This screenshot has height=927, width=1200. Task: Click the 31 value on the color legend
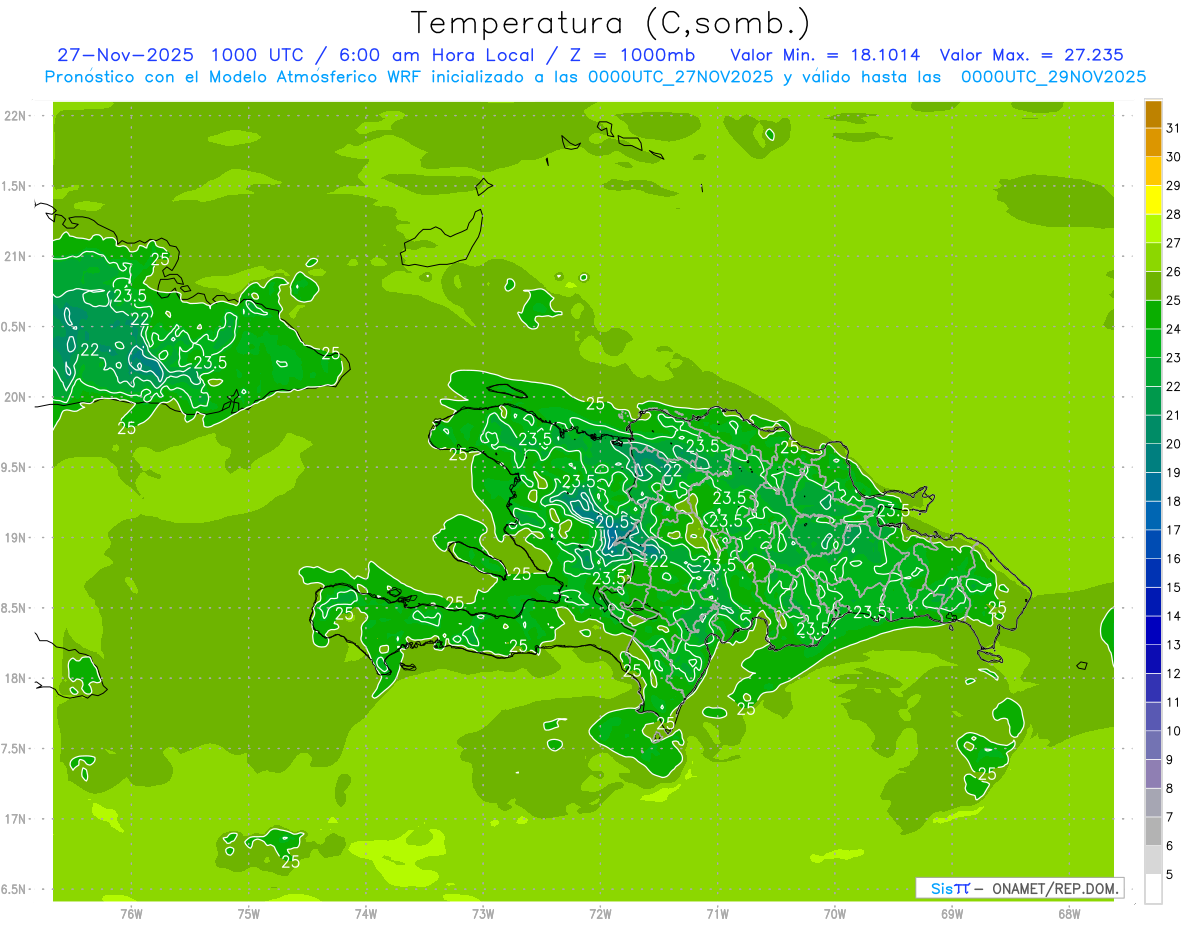tap(1173, 128)
